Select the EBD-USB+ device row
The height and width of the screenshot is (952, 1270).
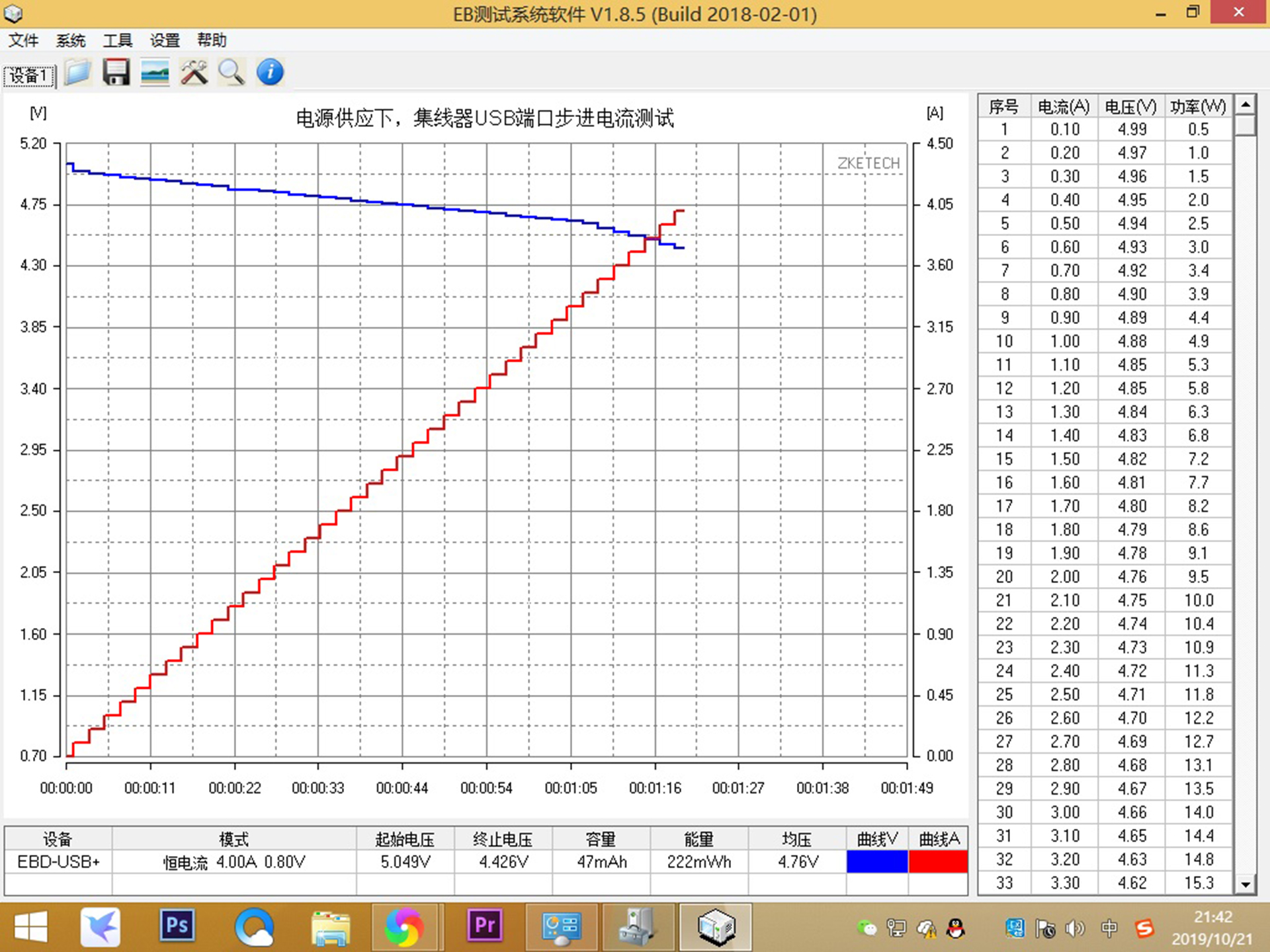click(x=58, y=861)
